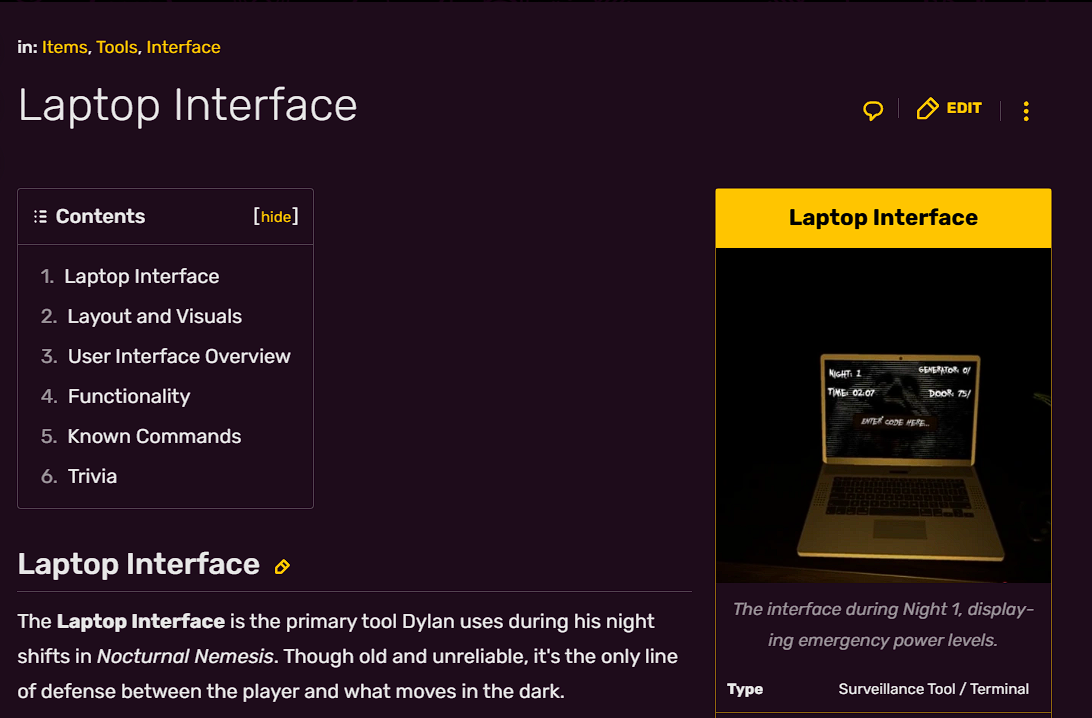Open the laptop infobox image
This screenshot has width=1092, height=718.
(x=883, y=415)
